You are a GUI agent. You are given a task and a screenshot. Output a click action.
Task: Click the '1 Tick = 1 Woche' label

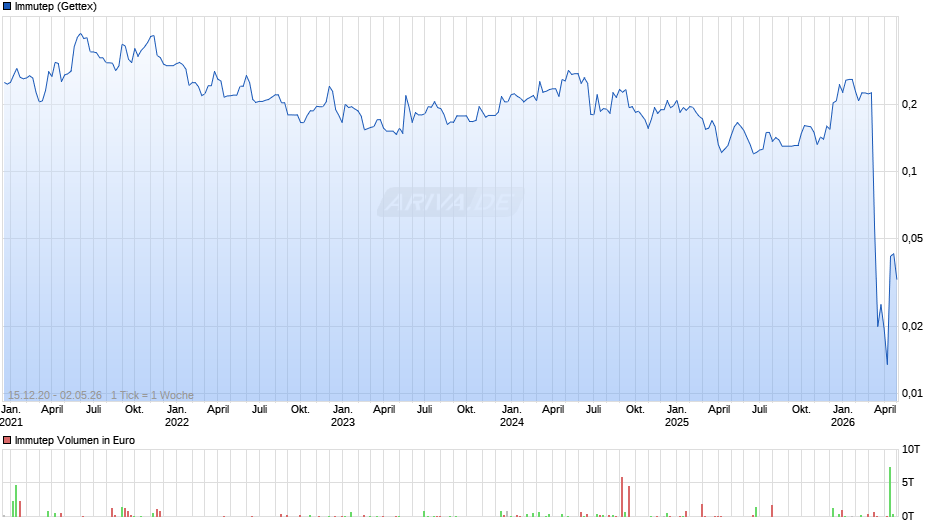tap(152, 395)
